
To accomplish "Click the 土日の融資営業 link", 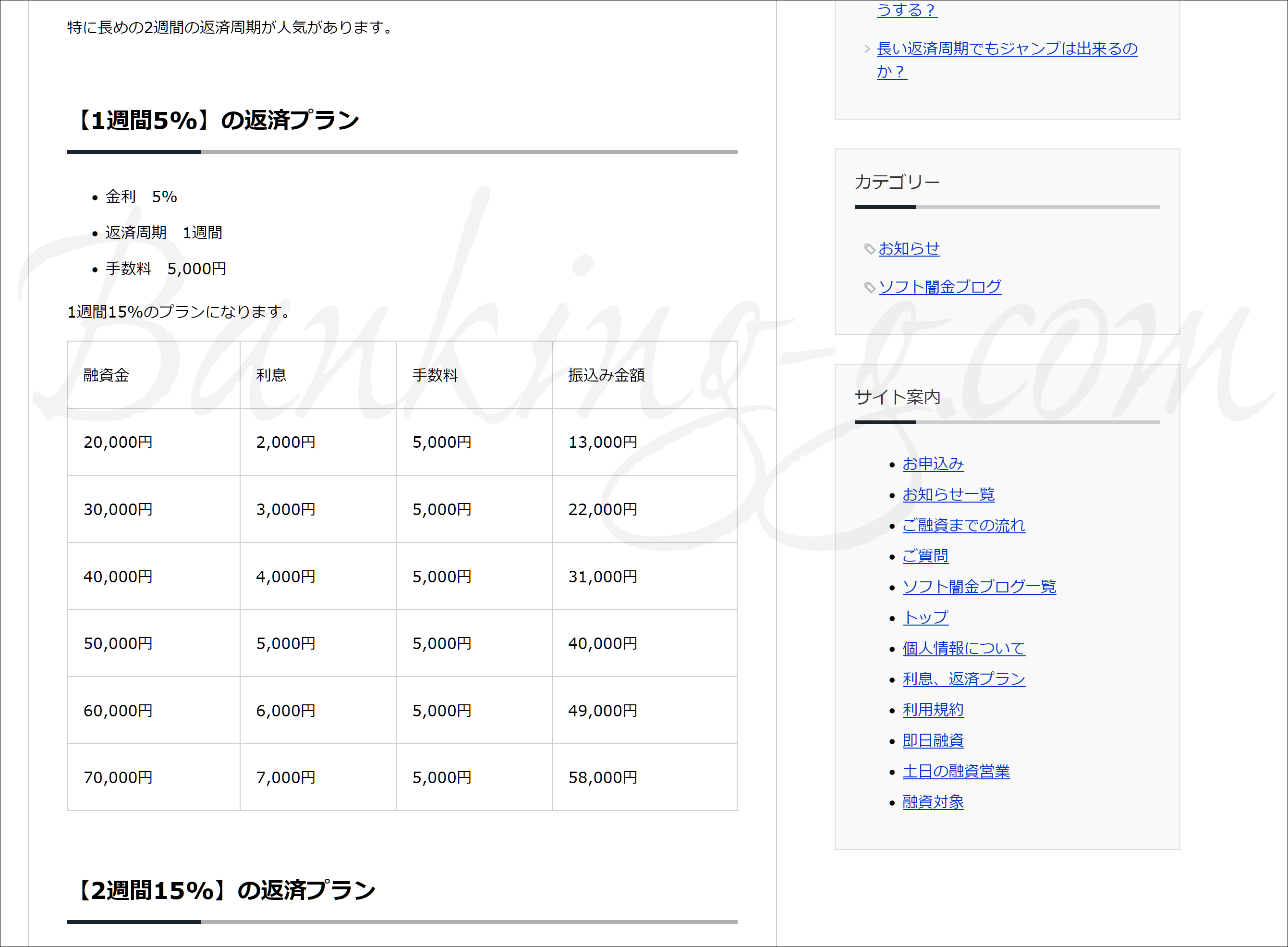I will 956,771.
